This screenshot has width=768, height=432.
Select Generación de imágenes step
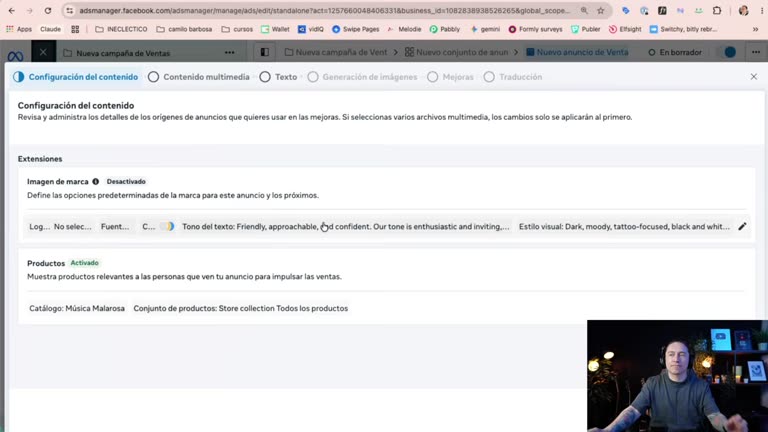click(x=362, y=77)
